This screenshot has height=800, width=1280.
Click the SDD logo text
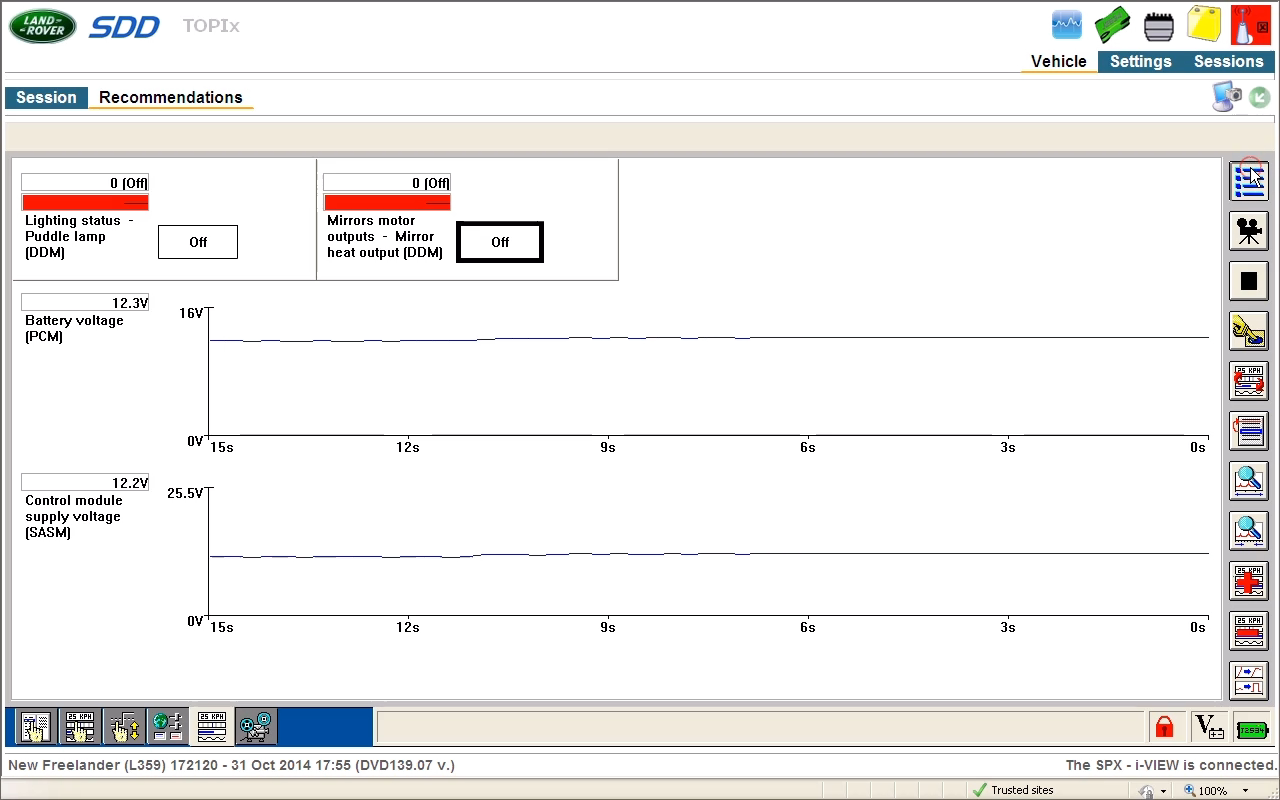pyautogui.click(x=124, y=27)
